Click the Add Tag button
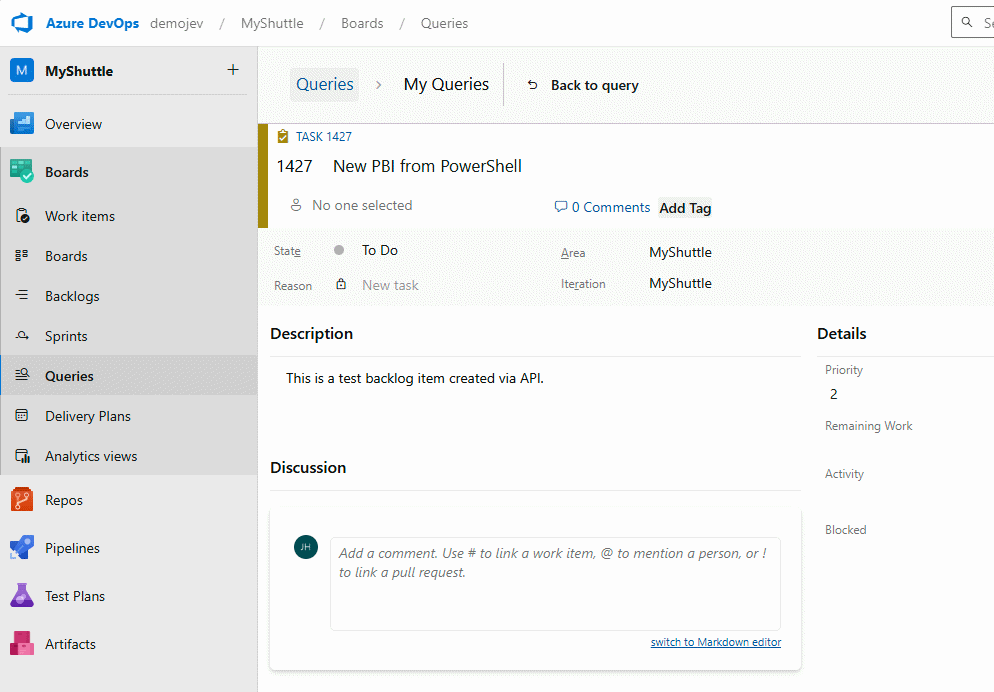 point(685,208)
